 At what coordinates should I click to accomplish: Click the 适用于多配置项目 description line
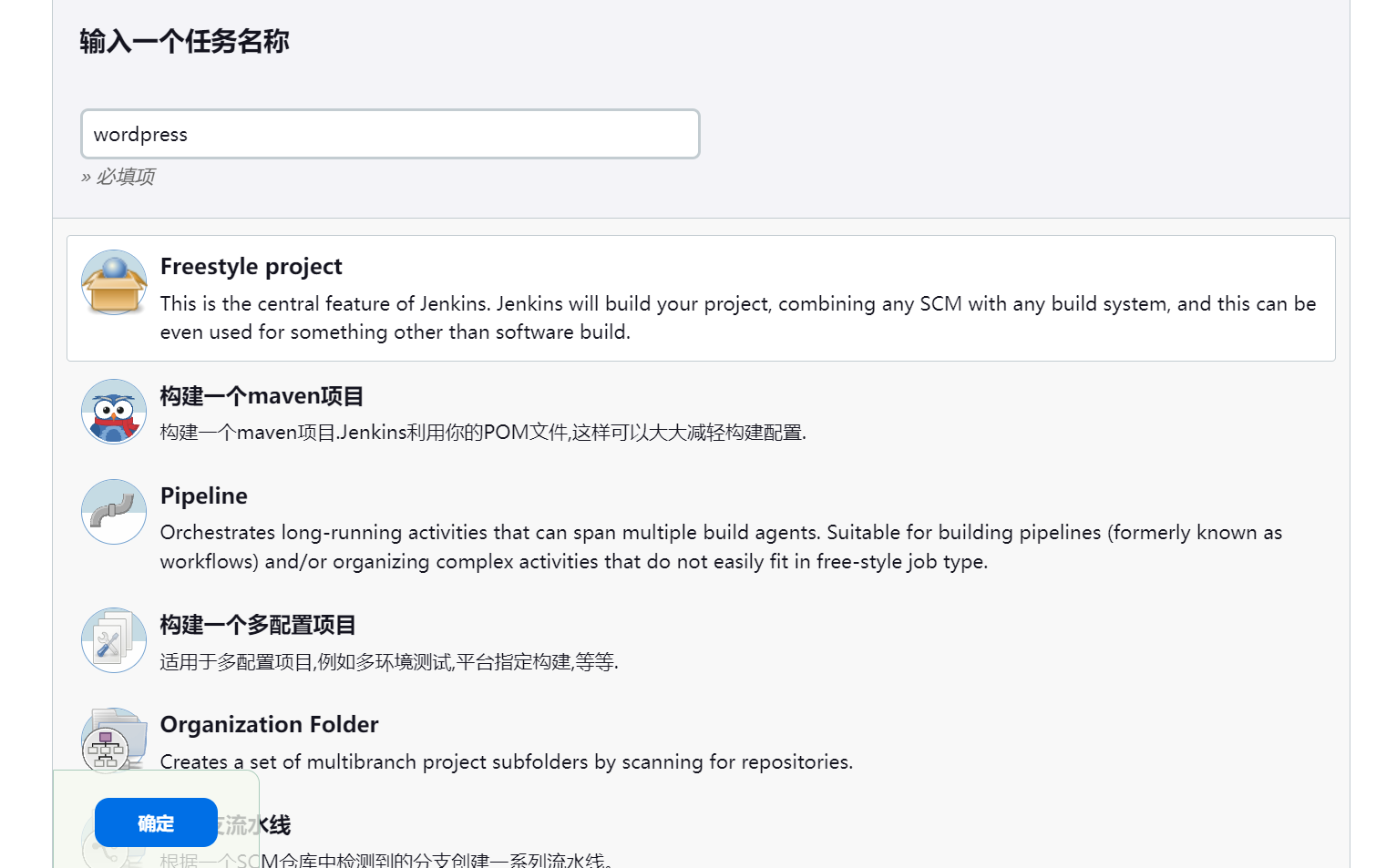click(x=389, y=662)
